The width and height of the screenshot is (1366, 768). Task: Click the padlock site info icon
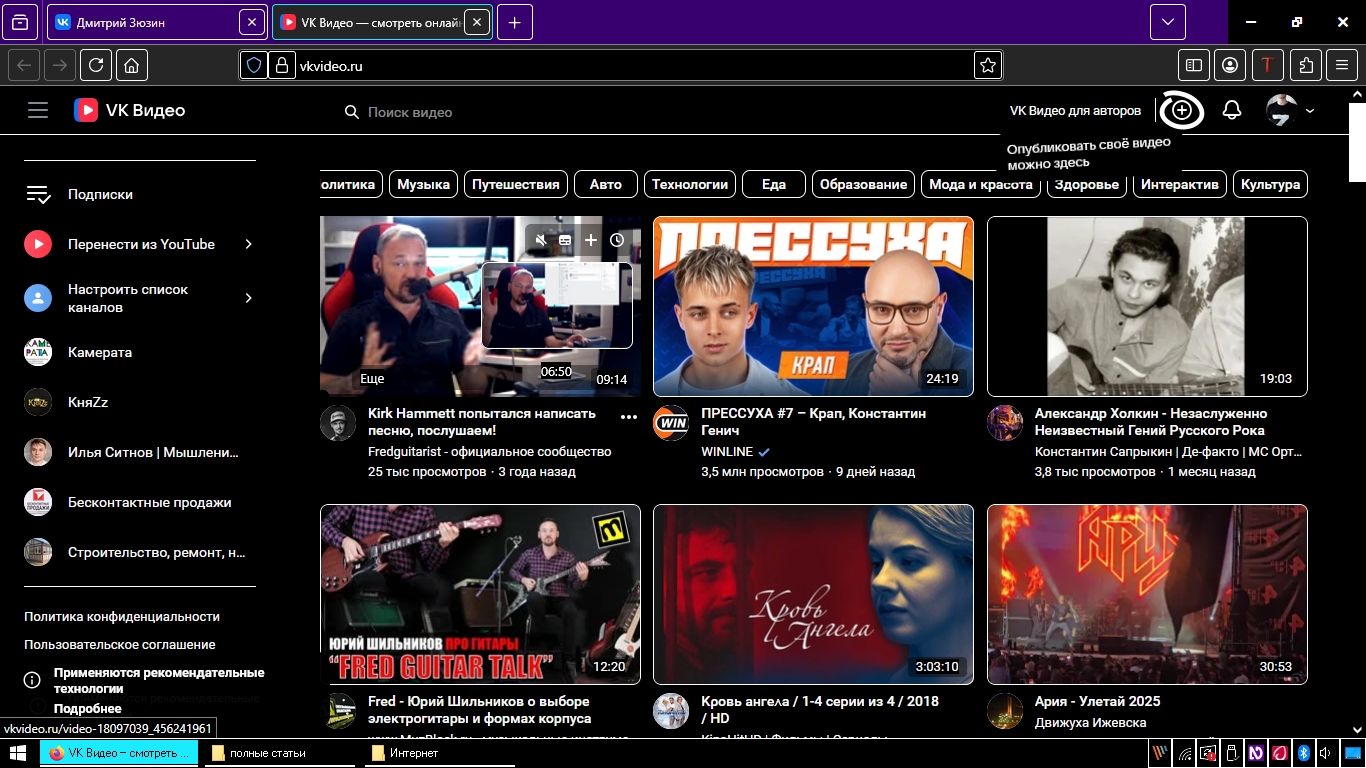click(281, 65)
